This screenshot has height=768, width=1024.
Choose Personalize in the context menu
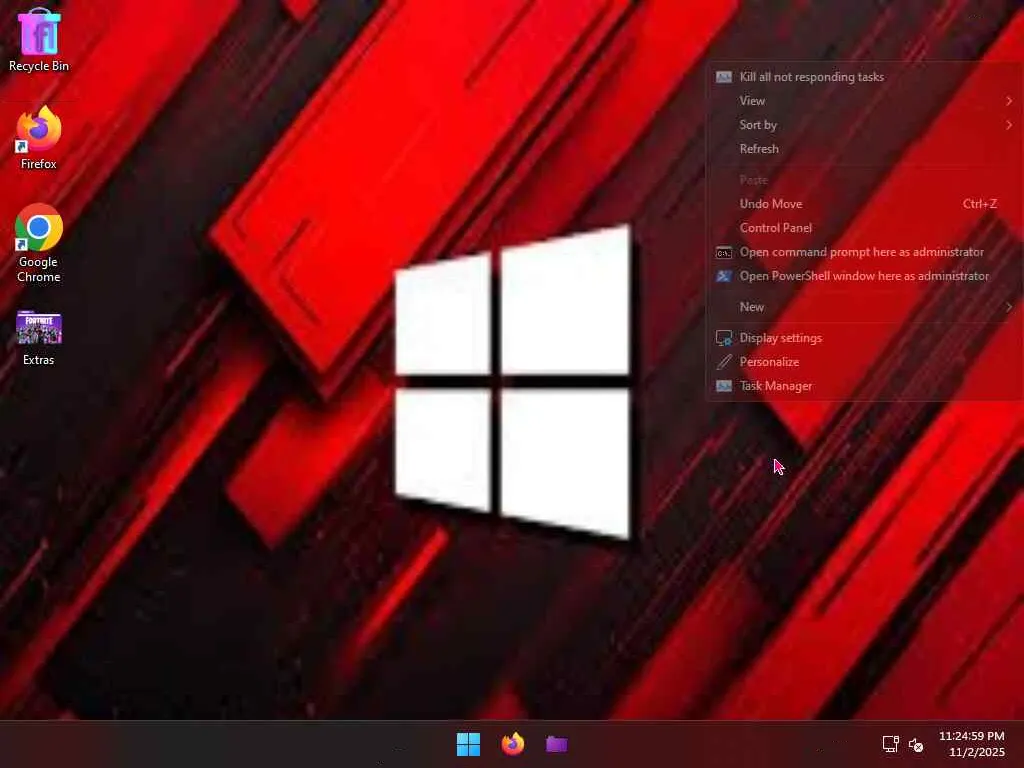pos(864,362)
